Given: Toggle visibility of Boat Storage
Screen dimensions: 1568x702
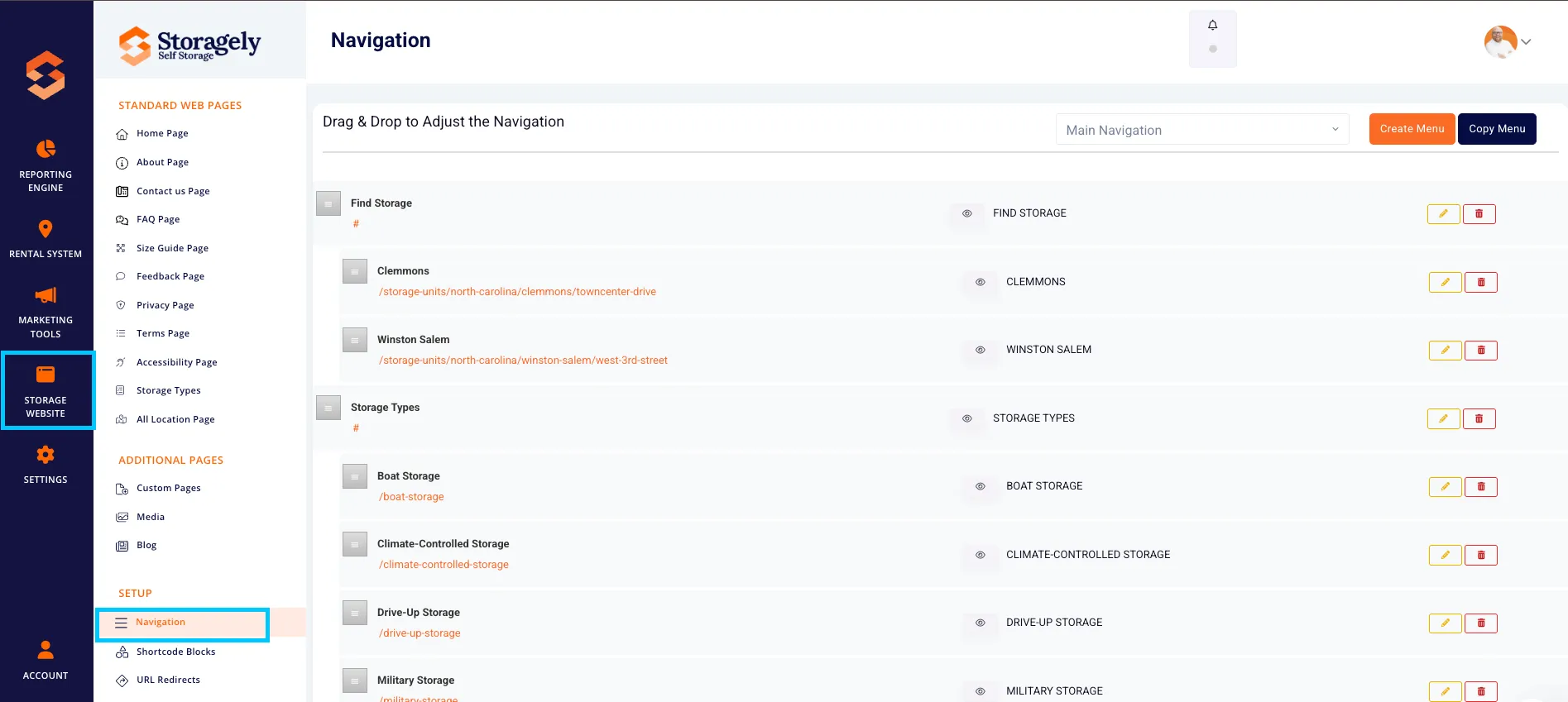Looking at the screenshot, I should pos(980,486).
